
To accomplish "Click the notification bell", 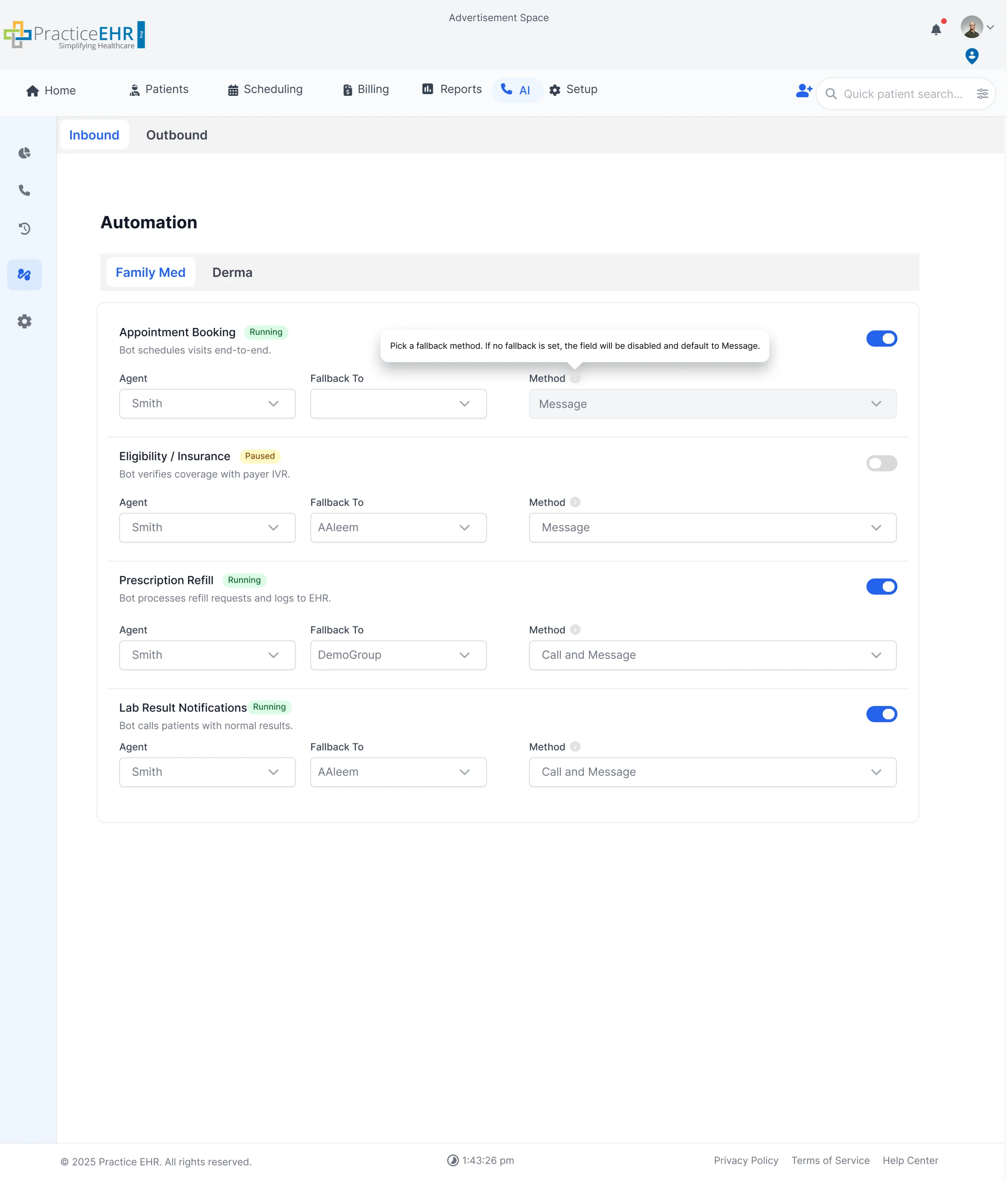I will point(936,30).
